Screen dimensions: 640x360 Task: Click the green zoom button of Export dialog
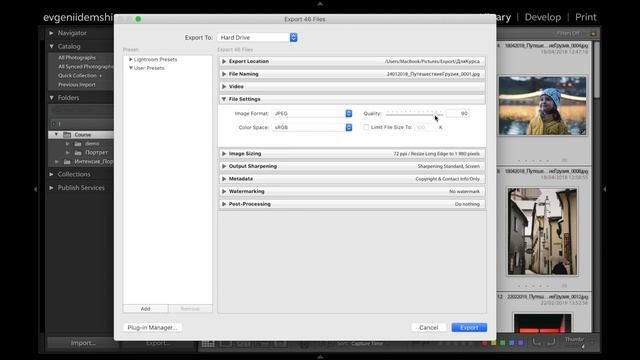pos(138,19)
